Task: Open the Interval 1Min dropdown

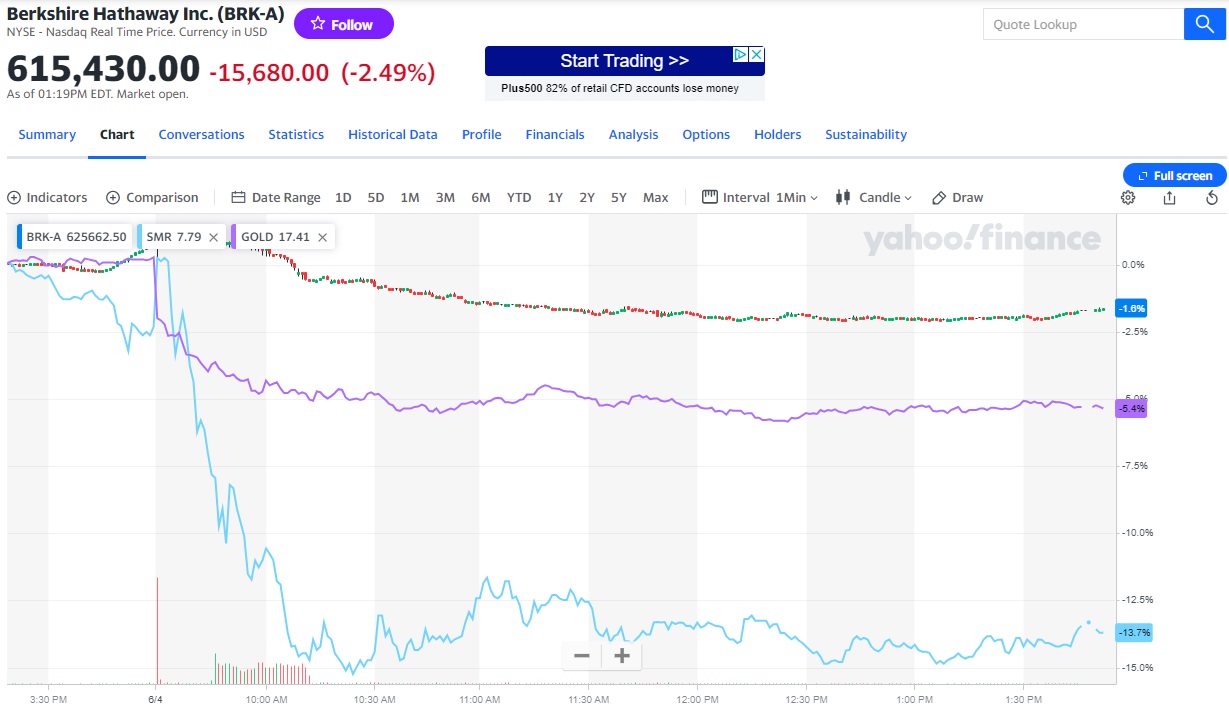Action: pos(760,197)
